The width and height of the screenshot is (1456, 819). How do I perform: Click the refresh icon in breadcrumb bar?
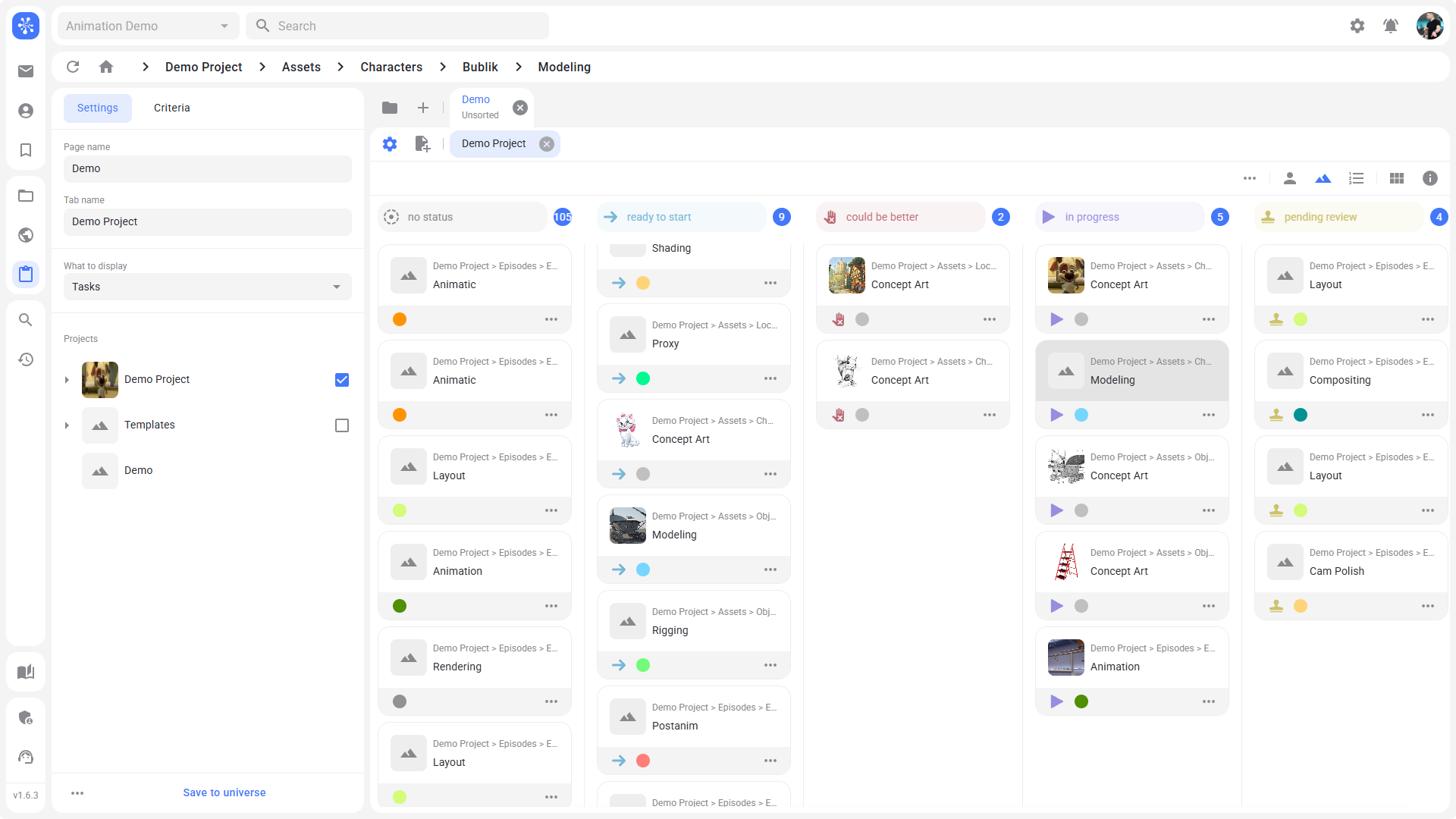tap(73, 67)
